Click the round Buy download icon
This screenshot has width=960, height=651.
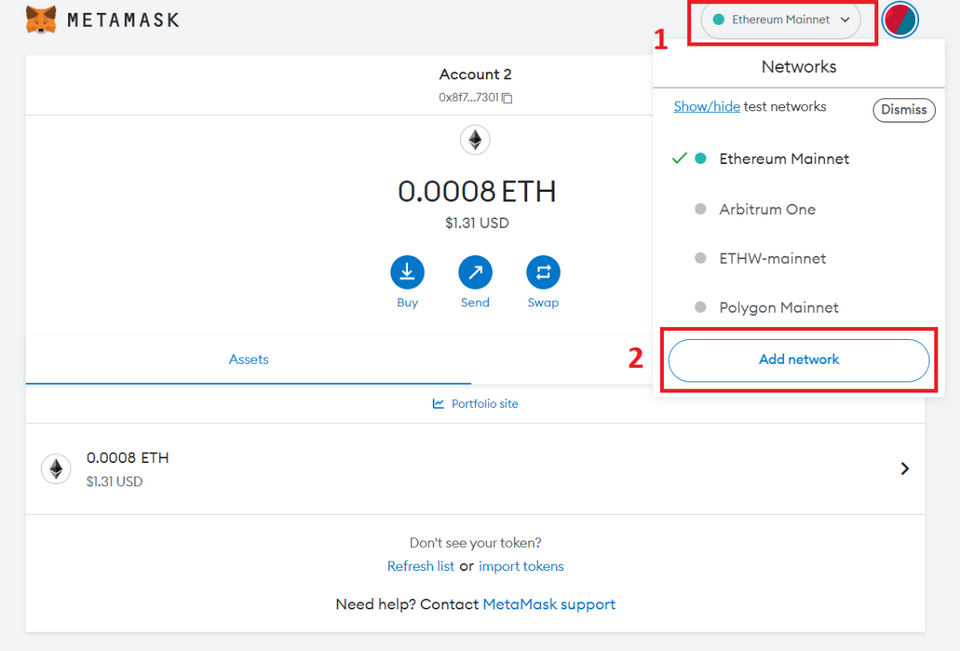coord(407,272)
